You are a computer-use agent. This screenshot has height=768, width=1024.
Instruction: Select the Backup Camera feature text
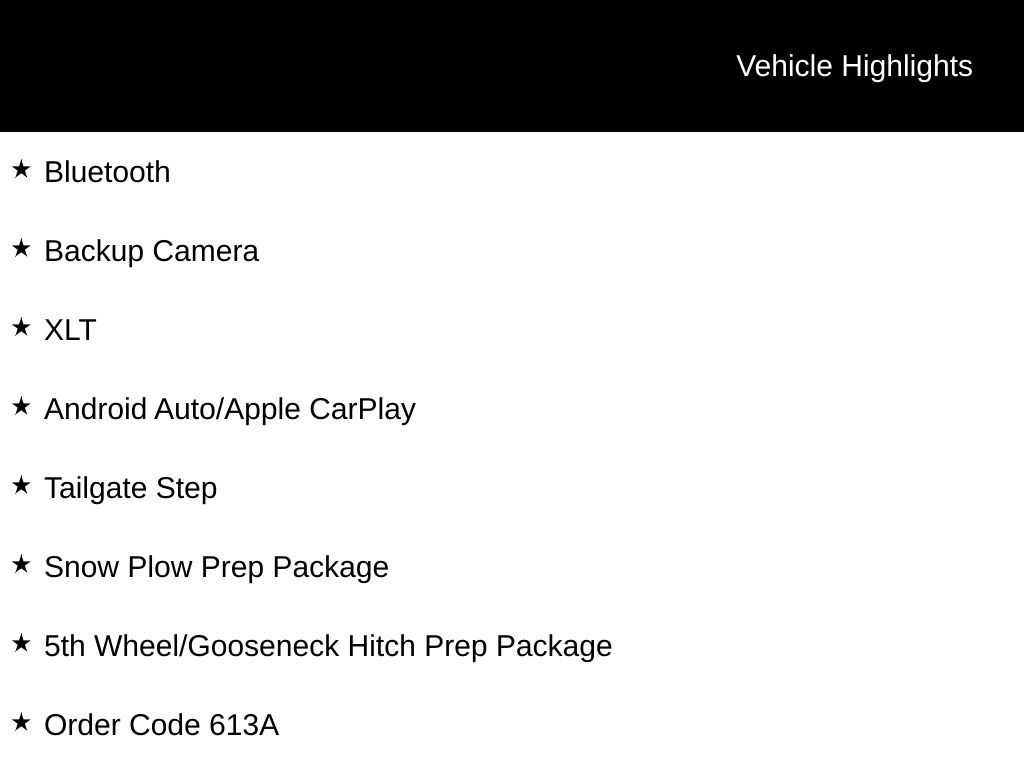pyautogui.click(x=151, y=251)
